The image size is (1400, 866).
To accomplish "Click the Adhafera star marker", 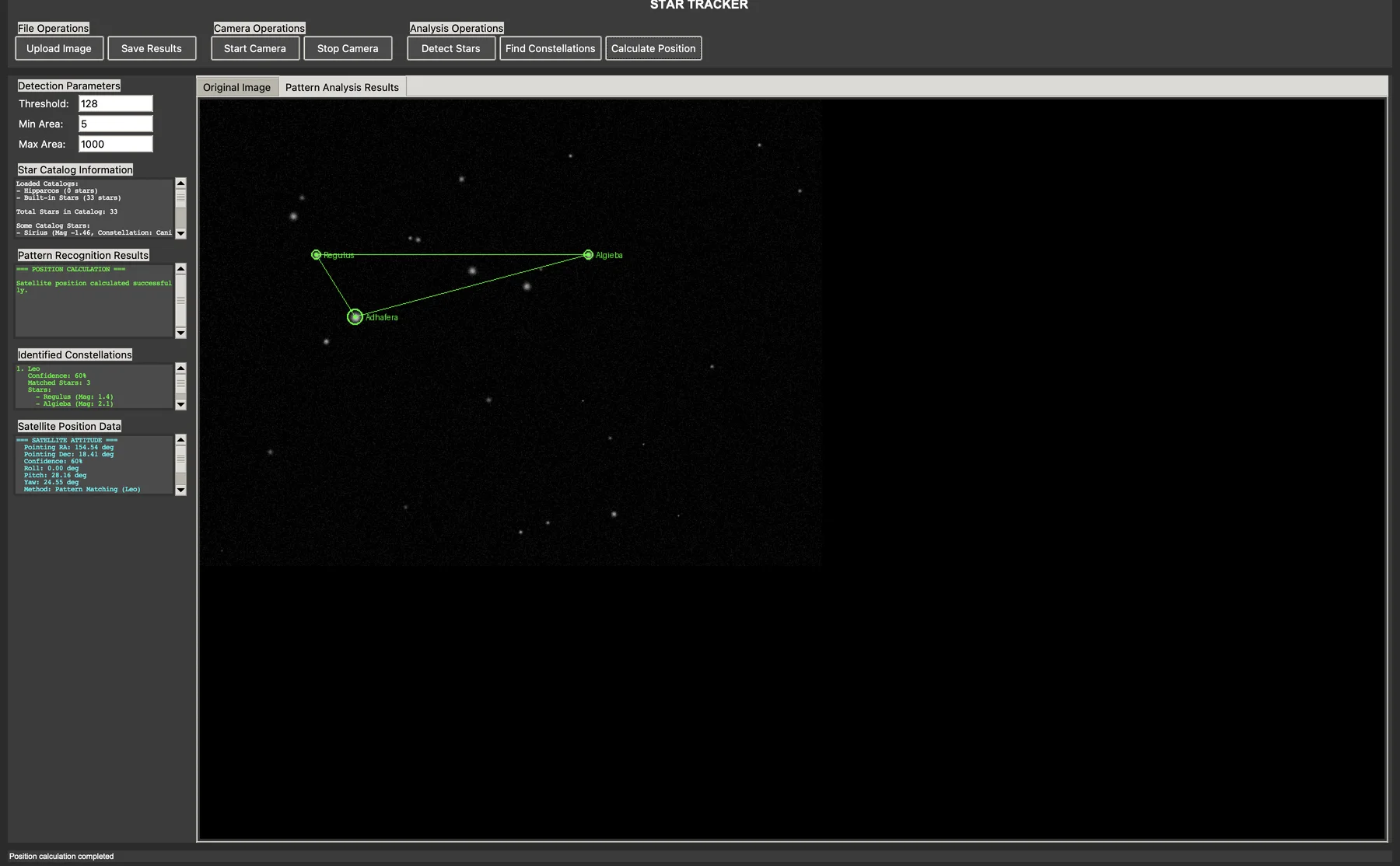I will [355, 316].
